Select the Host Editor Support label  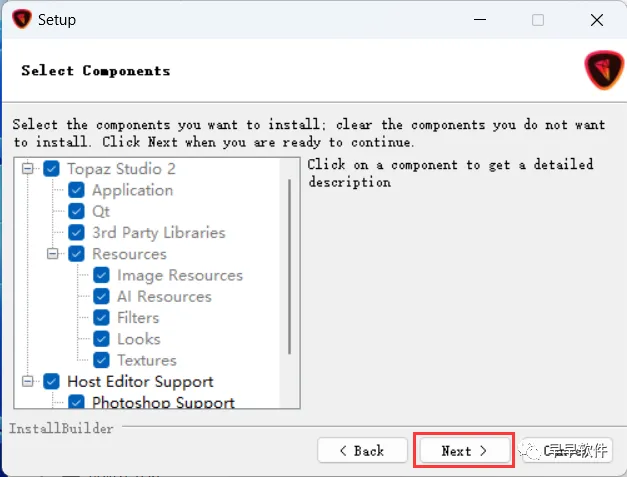pos(140,381)
